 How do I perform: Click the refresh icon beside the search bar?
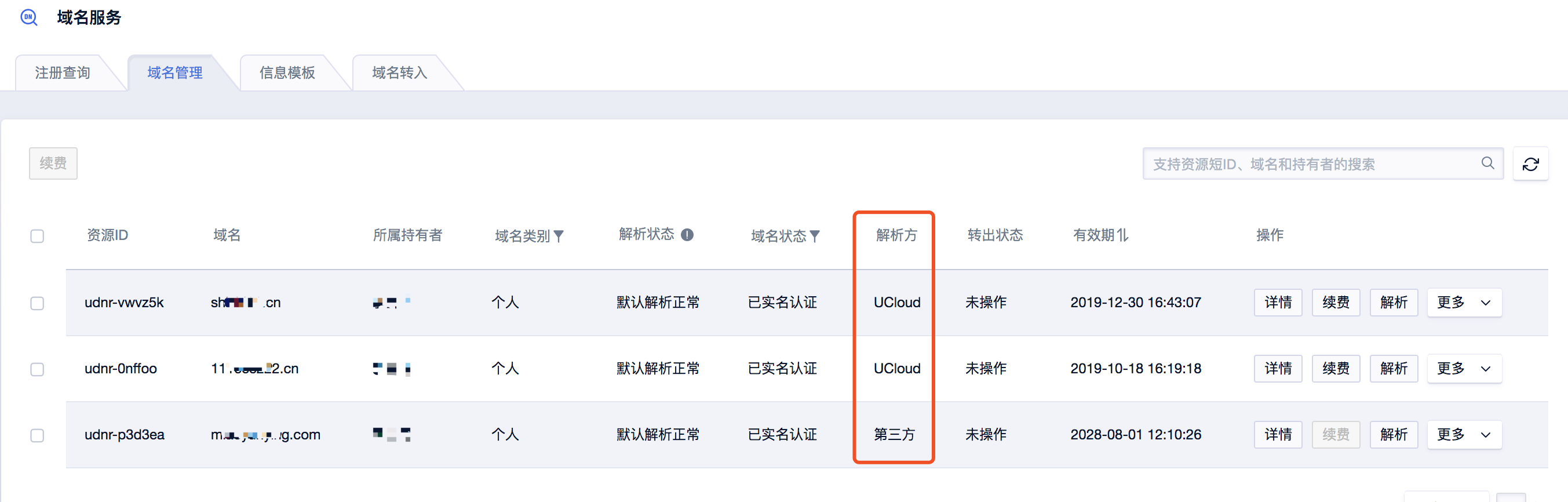pos(1531,163)
